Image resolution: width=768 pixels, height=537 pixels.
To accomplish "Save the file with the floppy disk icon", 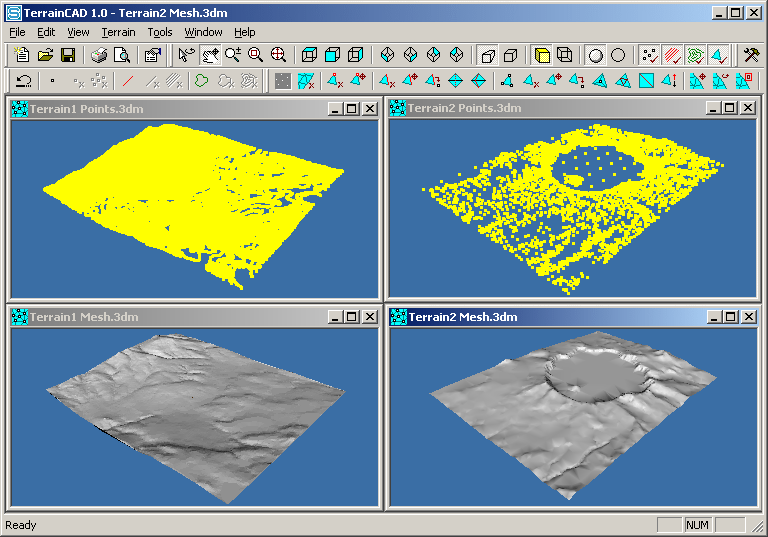I will [68, 55].
